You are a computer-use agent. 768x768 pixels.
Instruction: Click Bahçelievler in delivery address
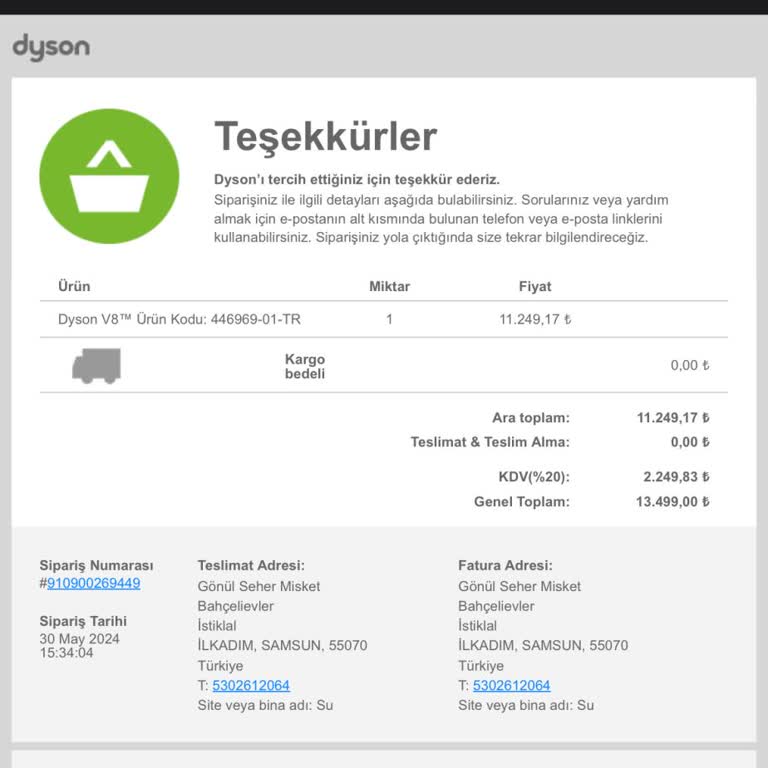point(235,606)
